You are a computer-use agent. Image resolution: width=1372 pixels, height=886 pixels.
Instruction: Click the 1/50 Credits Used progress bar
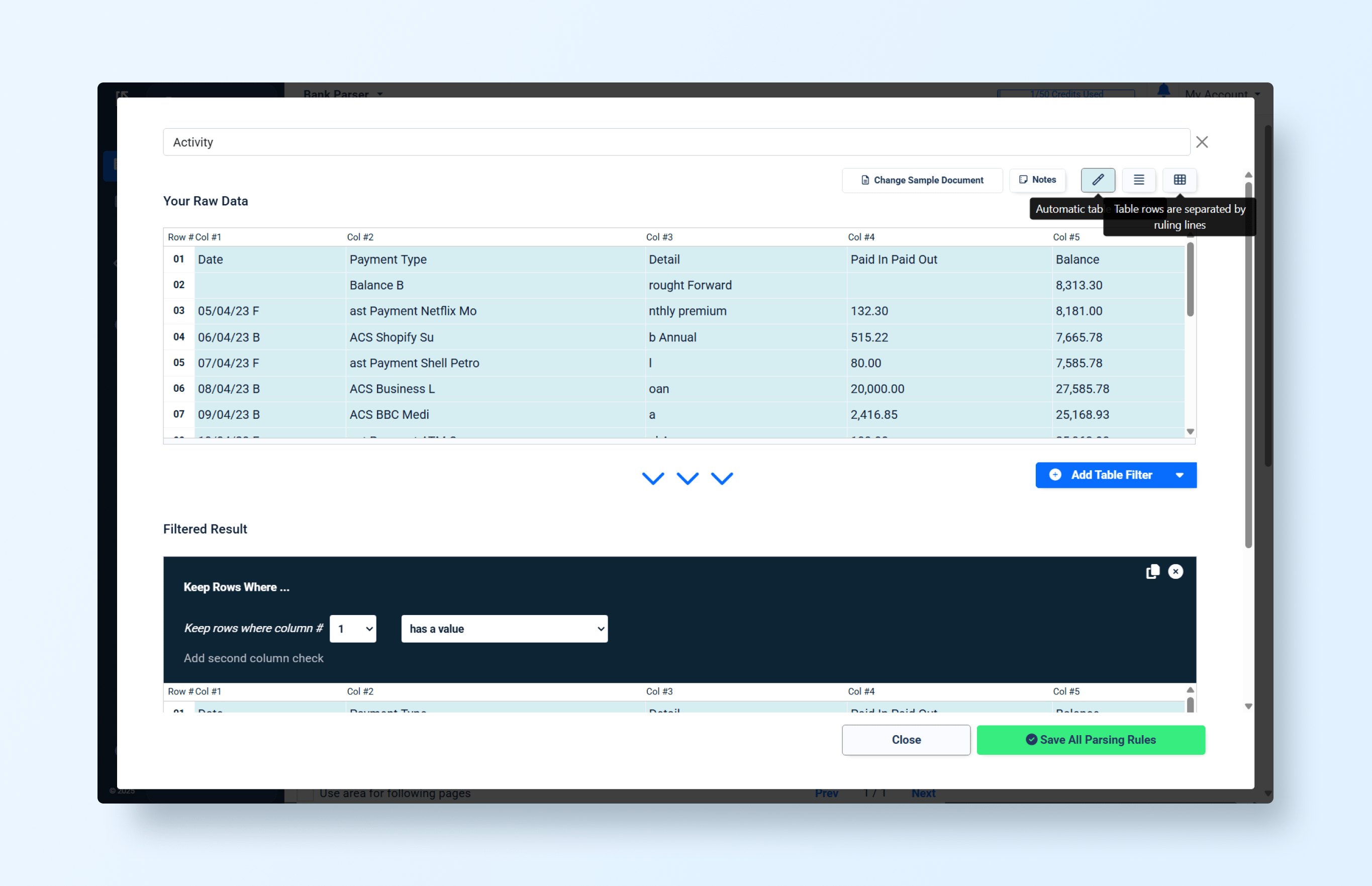[1065, 93]
